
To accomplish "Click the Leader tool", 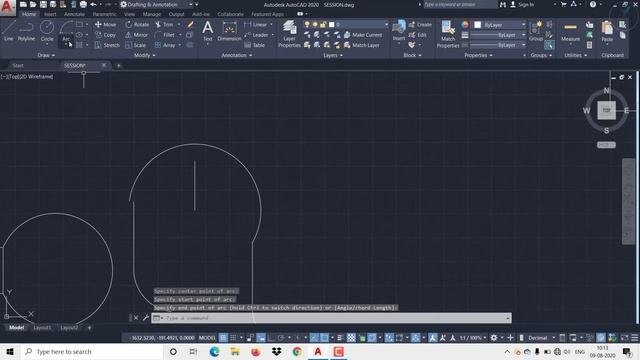I will 256,35.
